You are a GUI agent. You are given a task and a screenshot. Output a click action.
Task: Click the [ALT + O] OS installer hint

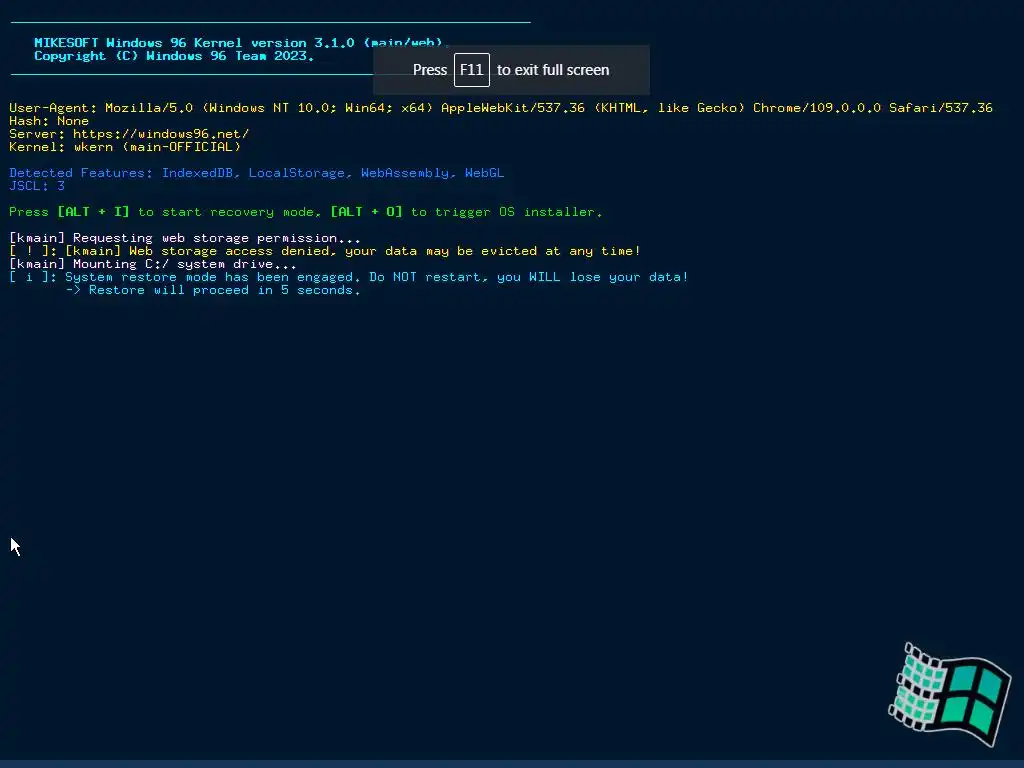tap(366, 212)
